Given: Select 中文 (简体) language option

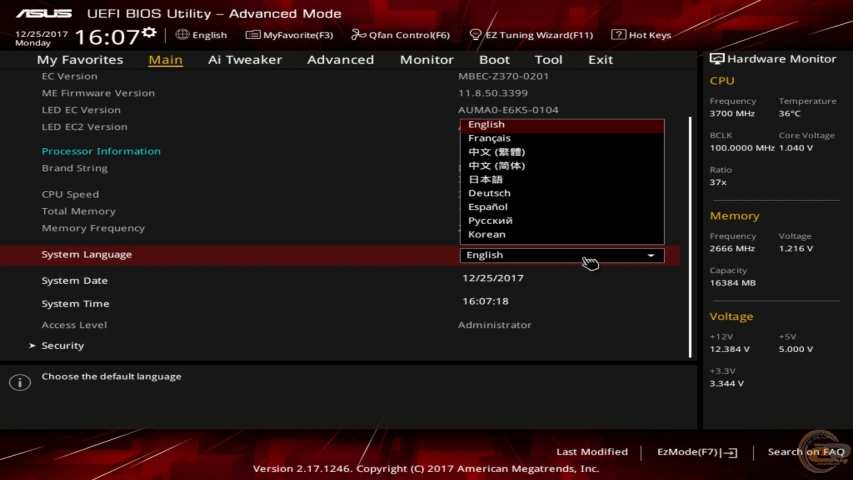Looking at the screenshot, I should point(562,165).
